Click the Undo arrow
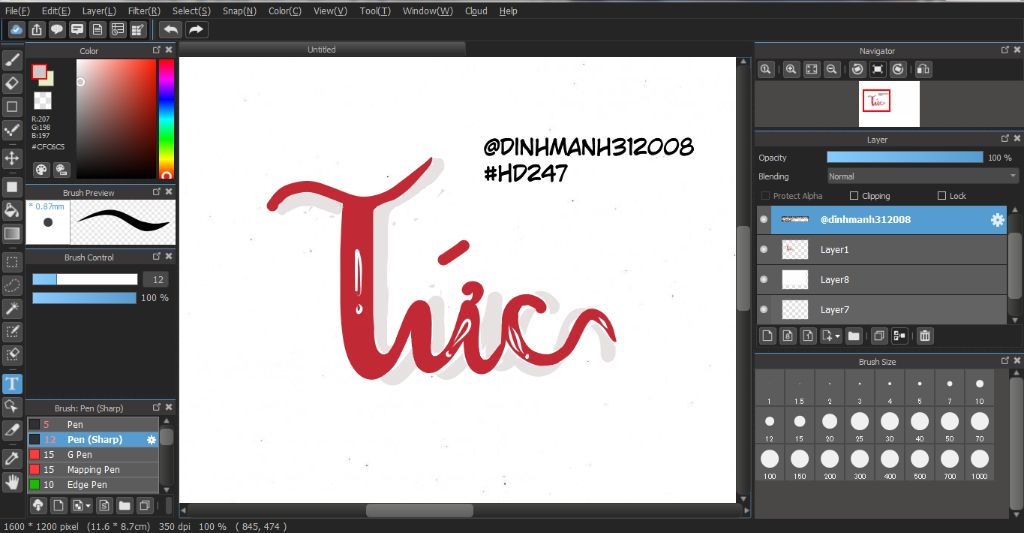This screenshot has height=533, width=1024. (x=170, y=29)
